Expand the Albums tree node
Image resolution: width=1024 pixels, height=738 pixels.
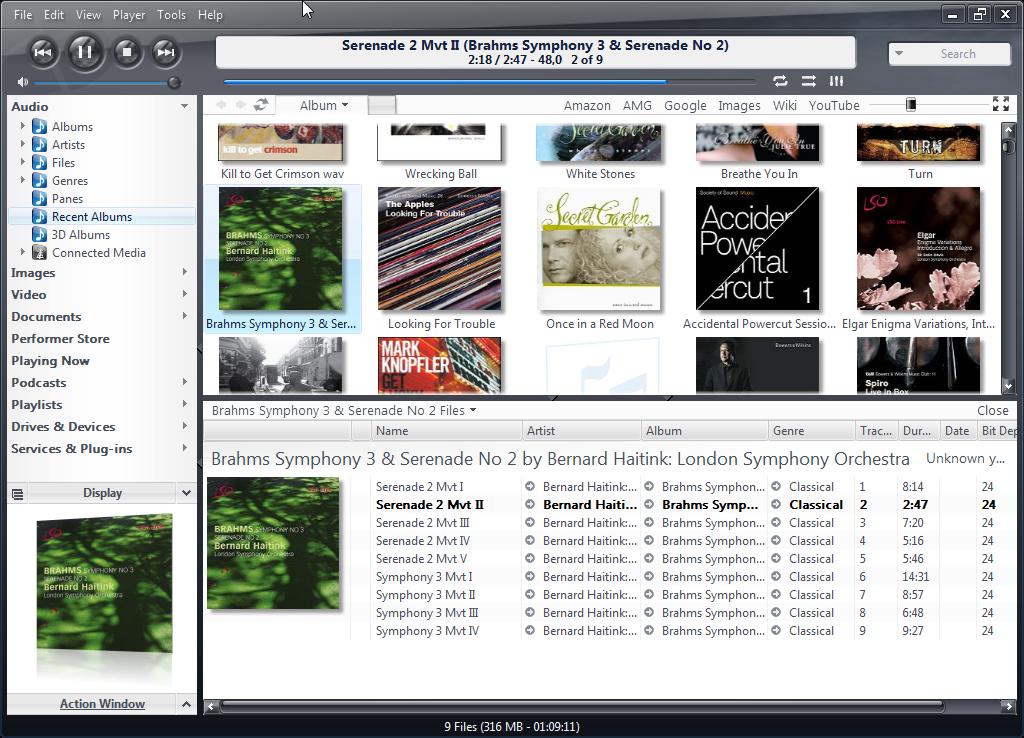tap(23, 125)
